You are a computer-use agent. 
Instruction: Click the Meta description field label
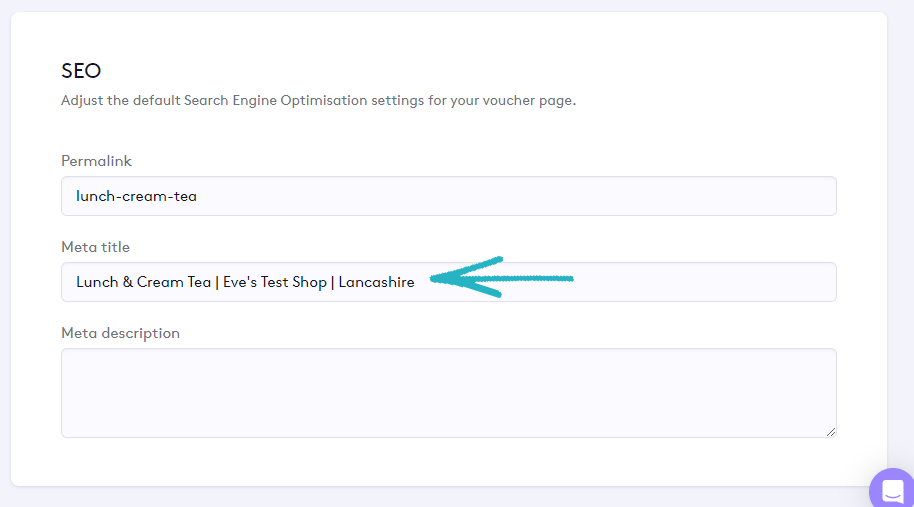tap(120, 333)
